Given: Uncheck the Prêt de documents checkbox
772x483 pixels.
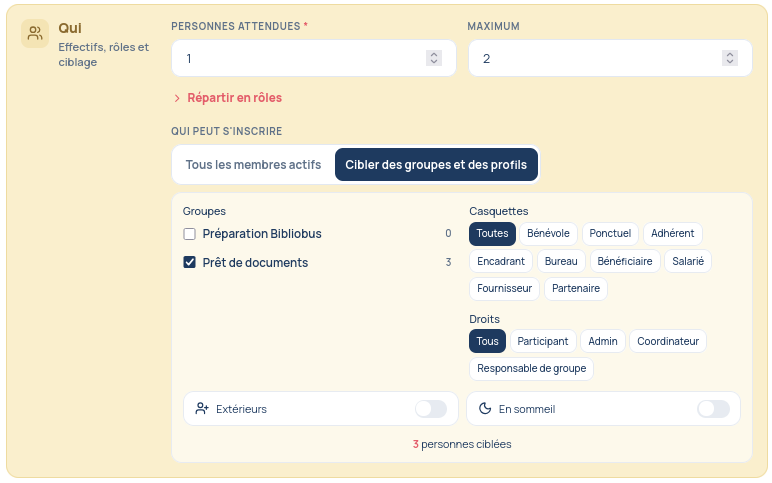Looking at the screenshot, I should pyautogui.click(x=190, y=262).
